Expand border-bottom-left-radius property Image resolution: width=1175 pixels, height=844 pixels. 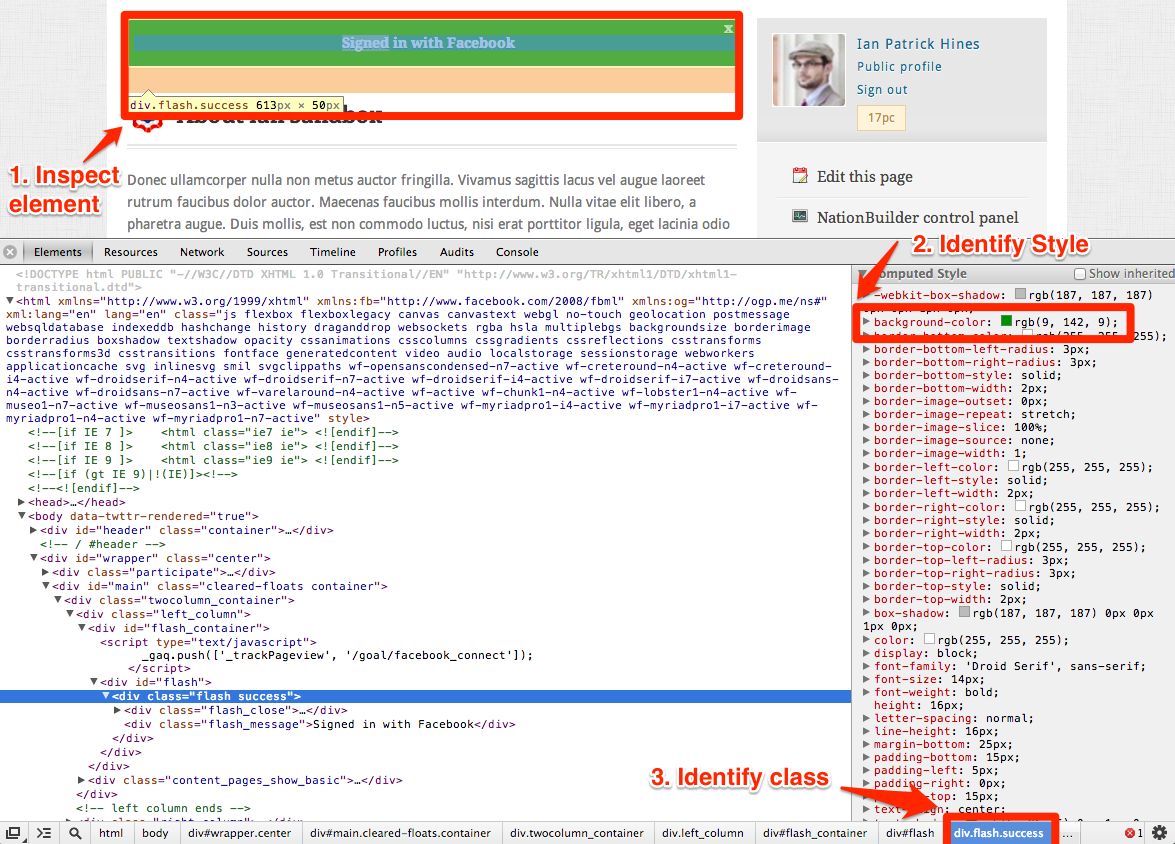click(x=866, y=349)
